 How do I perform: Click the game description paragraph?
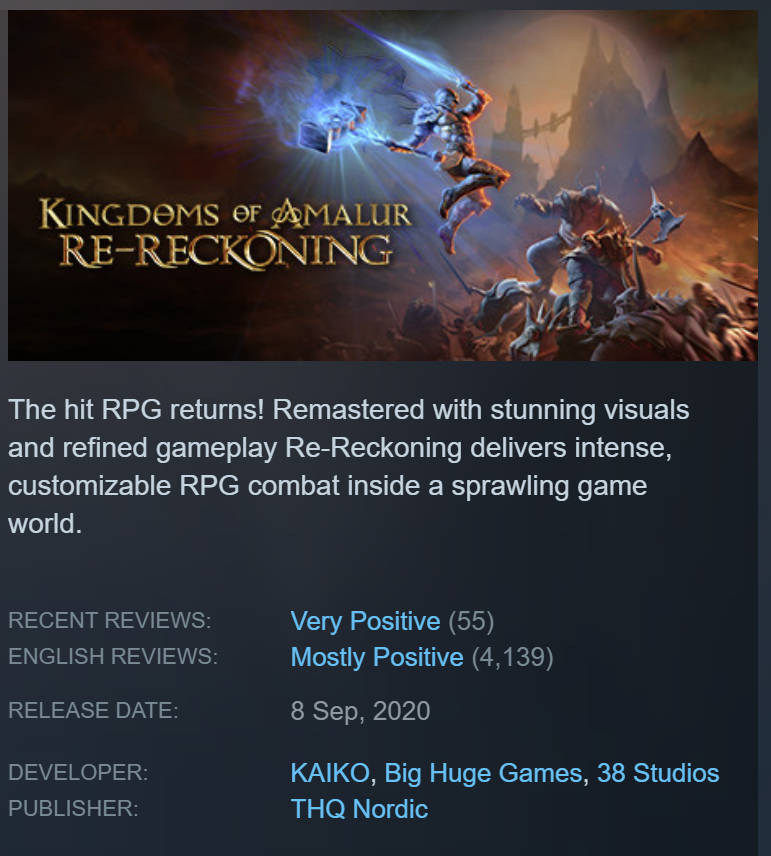click(x=349, y=467)
